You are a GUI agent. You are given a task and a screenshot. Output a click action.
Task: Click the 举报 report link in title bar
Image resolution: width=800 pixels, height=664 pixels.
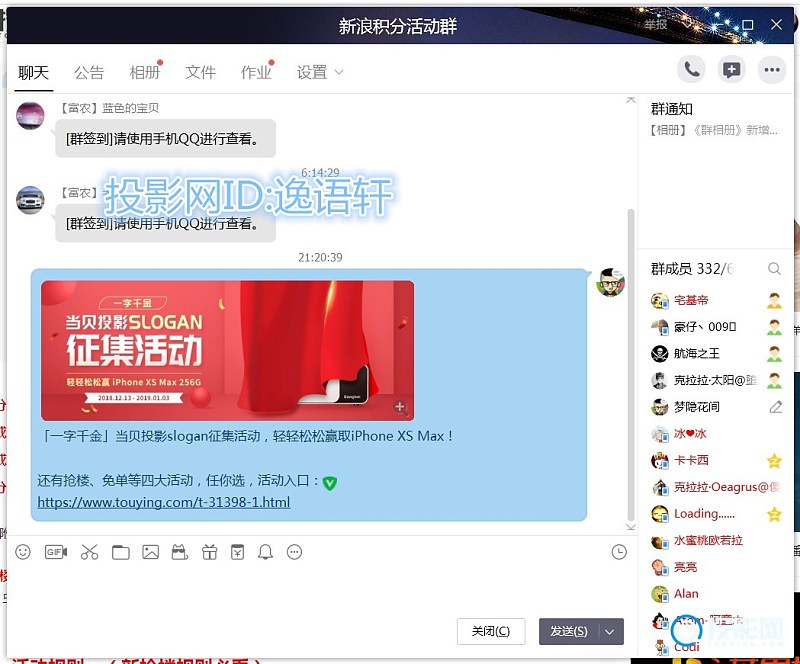655,24
